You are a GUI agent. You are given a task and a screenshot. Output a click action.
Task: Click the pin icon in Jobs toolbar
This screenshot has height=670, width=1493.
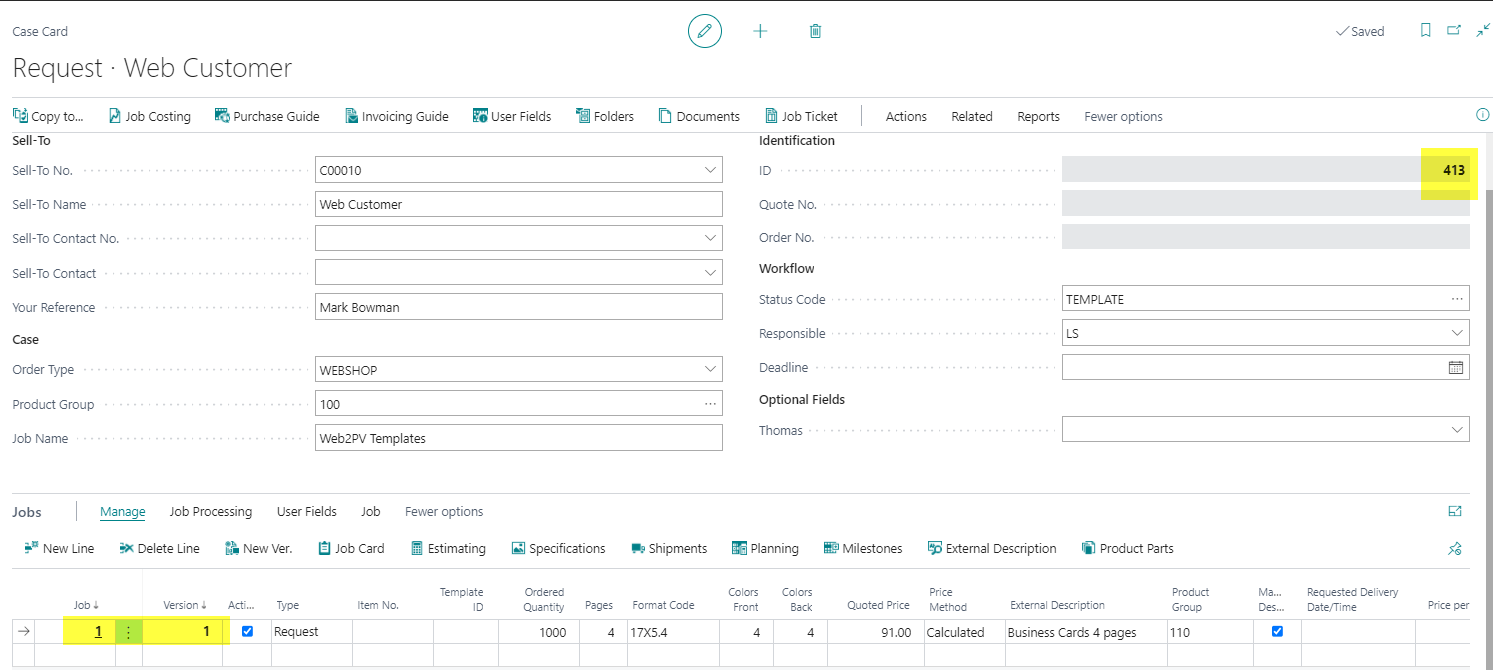(x=1455, y=548)
